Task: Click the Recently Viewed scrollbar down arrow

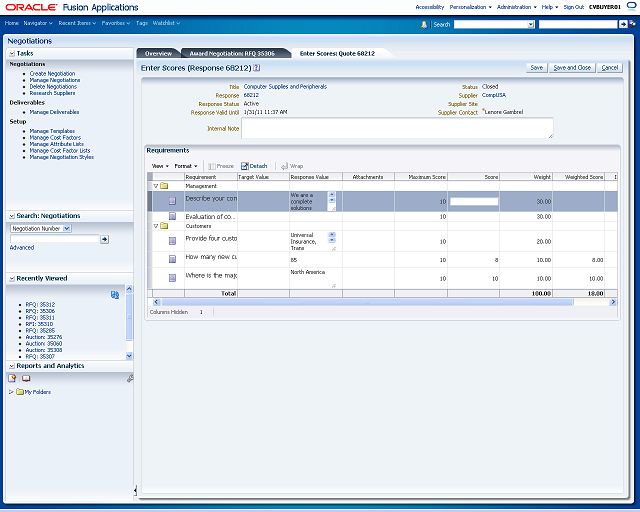Action: [x=129, y=356]
